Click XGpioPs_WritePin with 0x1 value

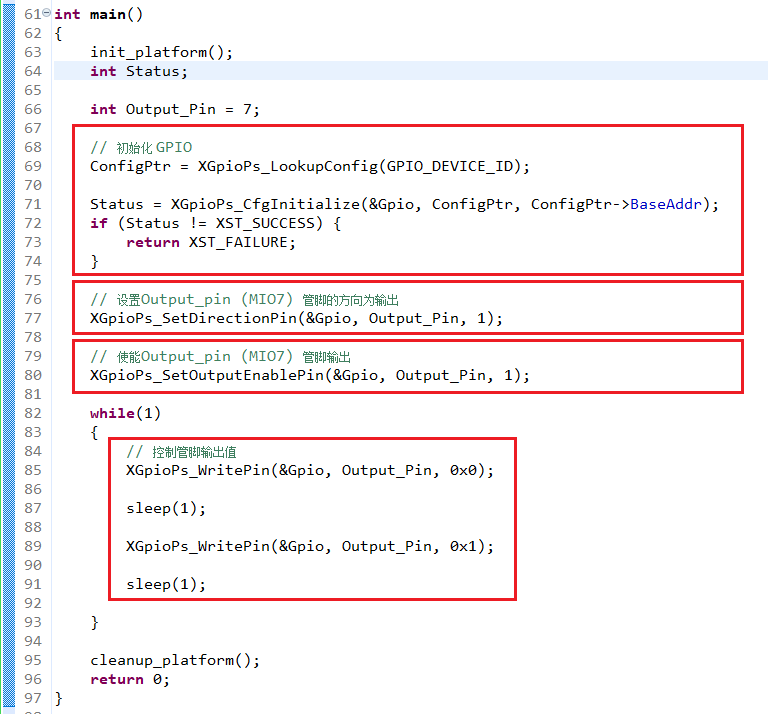click(x=310, y=547)
